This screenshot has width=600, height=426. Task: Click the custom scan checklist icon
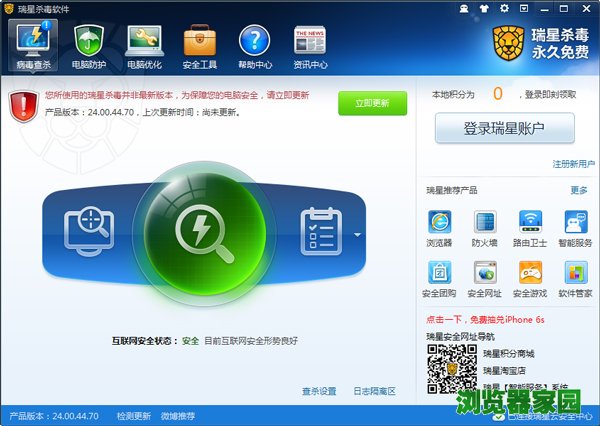[321, 232]
